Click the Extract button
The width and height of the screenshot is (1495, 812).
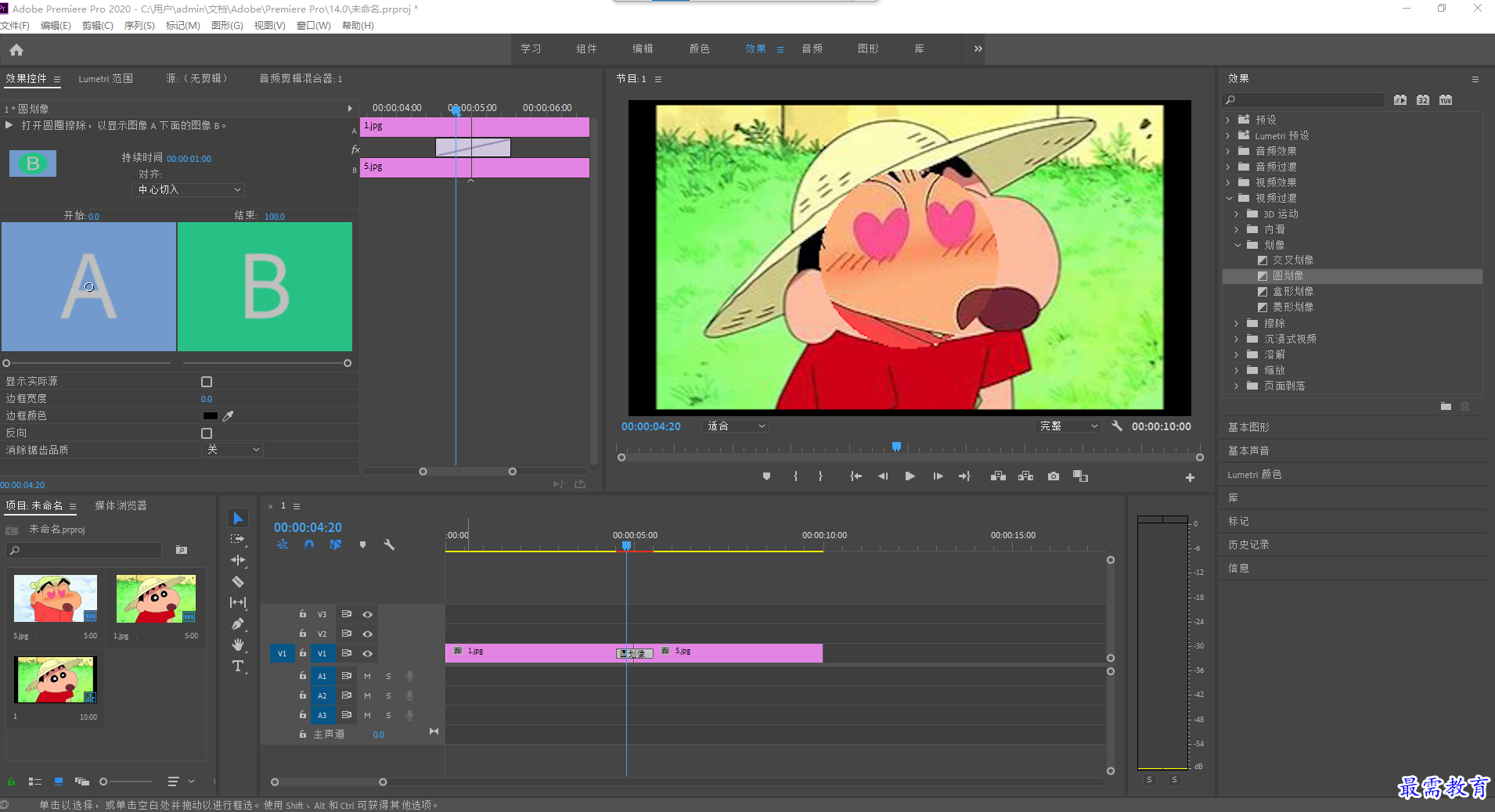pos(1025,476)
